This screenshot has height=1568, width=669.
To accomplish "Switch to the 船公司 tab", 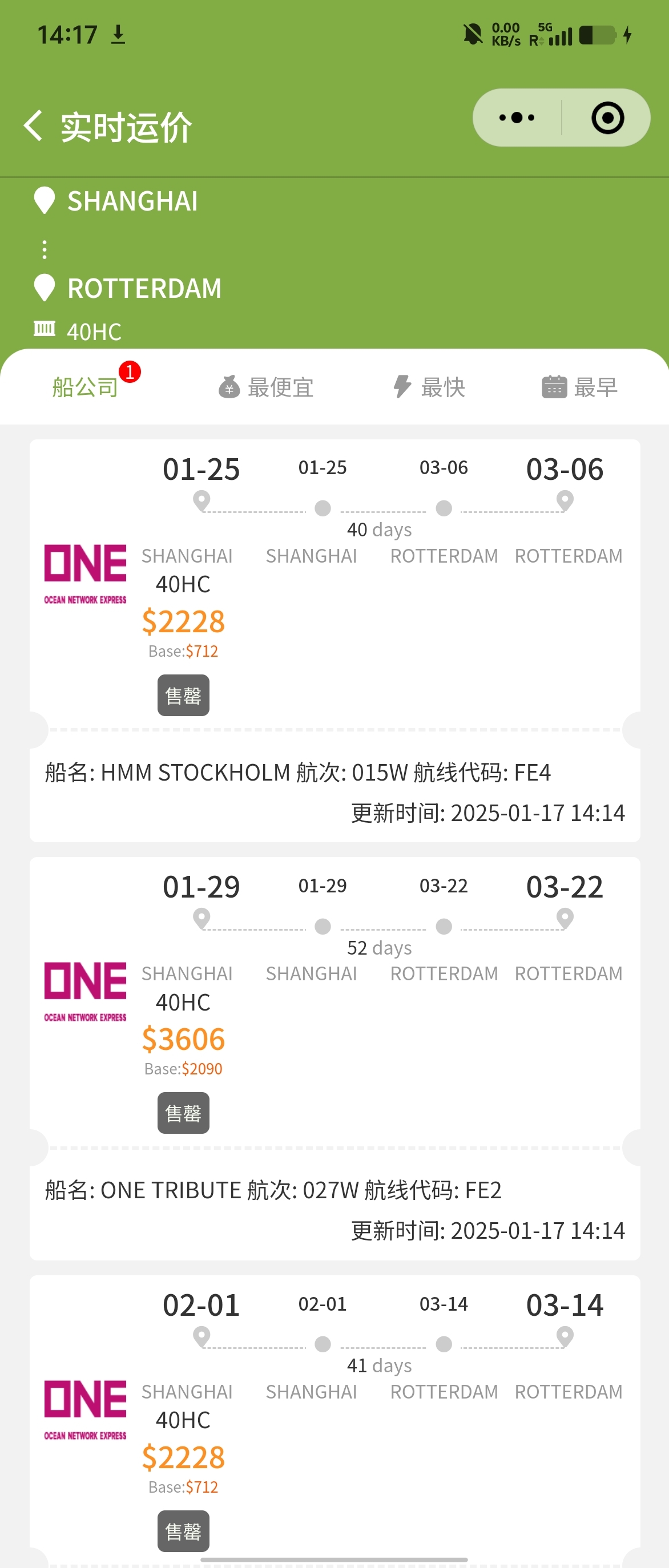I will (85, 387).
